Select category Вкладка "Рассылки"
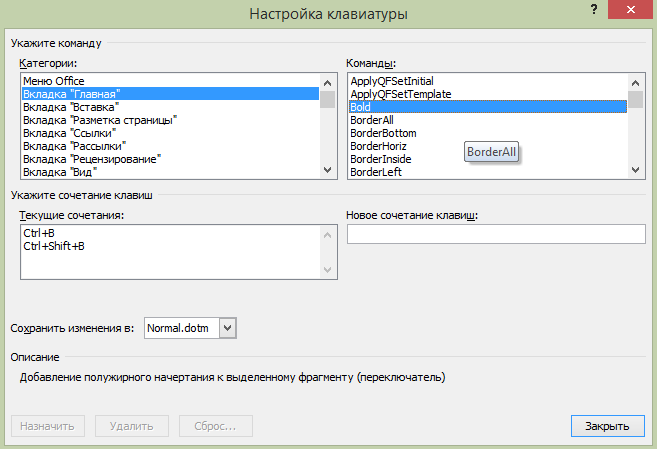 coord(171,146)
